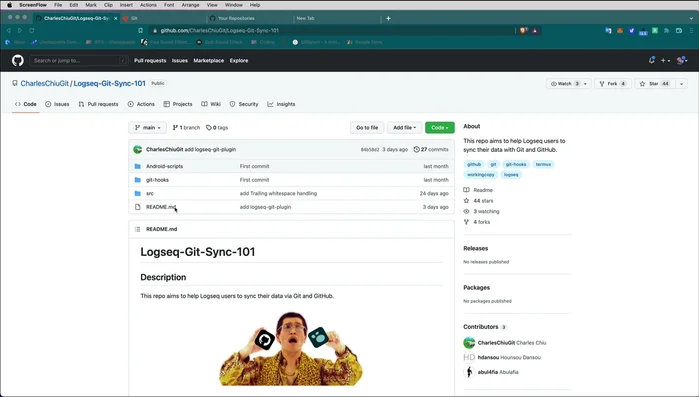
Task: Switch to the Pull requests repo tab
Action: (x=99, y=104)
